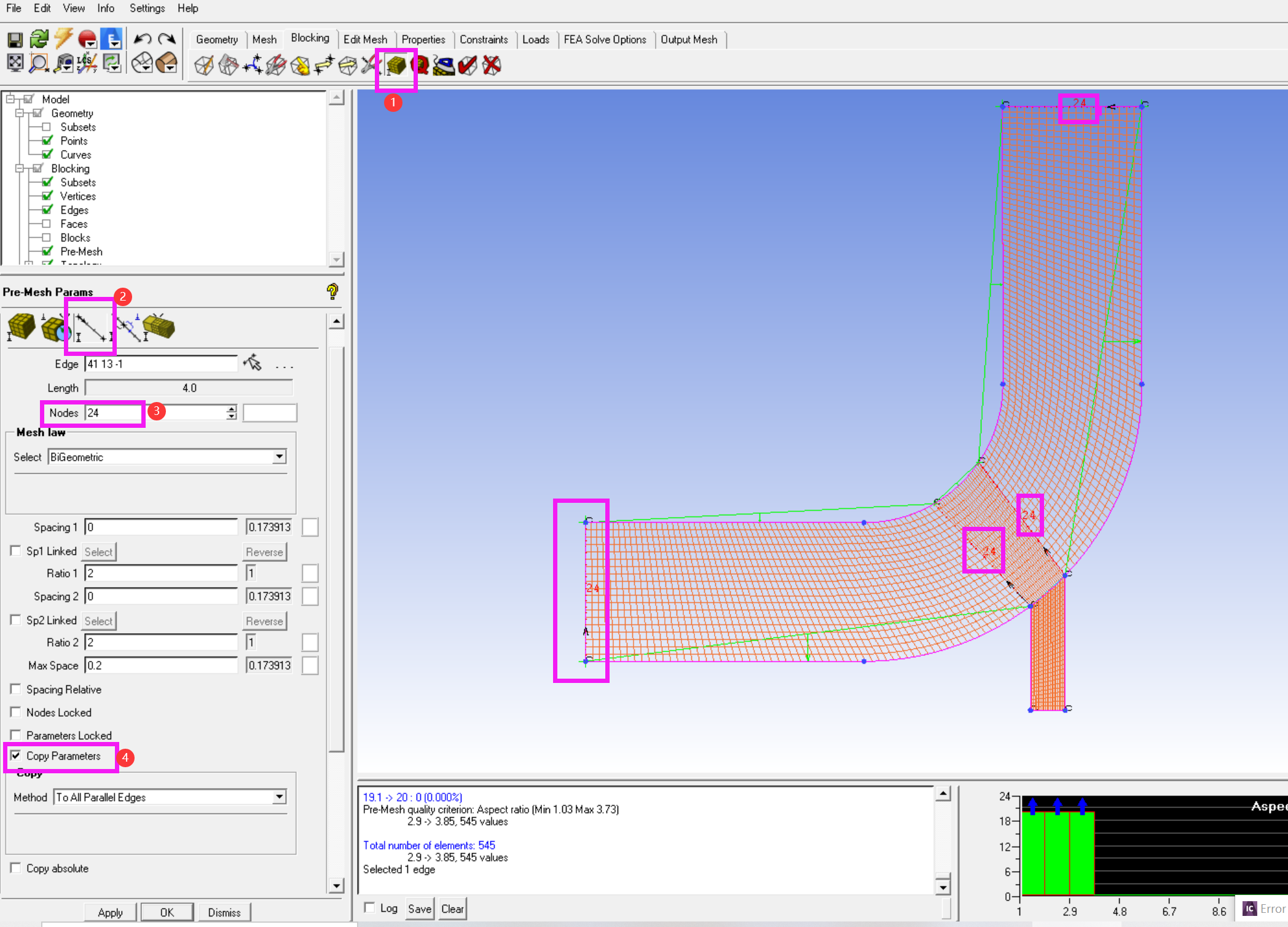The width and height of the screenshot is (1288, 927).
Task: Click the Pre-Mesh Smooth iron icon
Action: (x=444, y=65)
